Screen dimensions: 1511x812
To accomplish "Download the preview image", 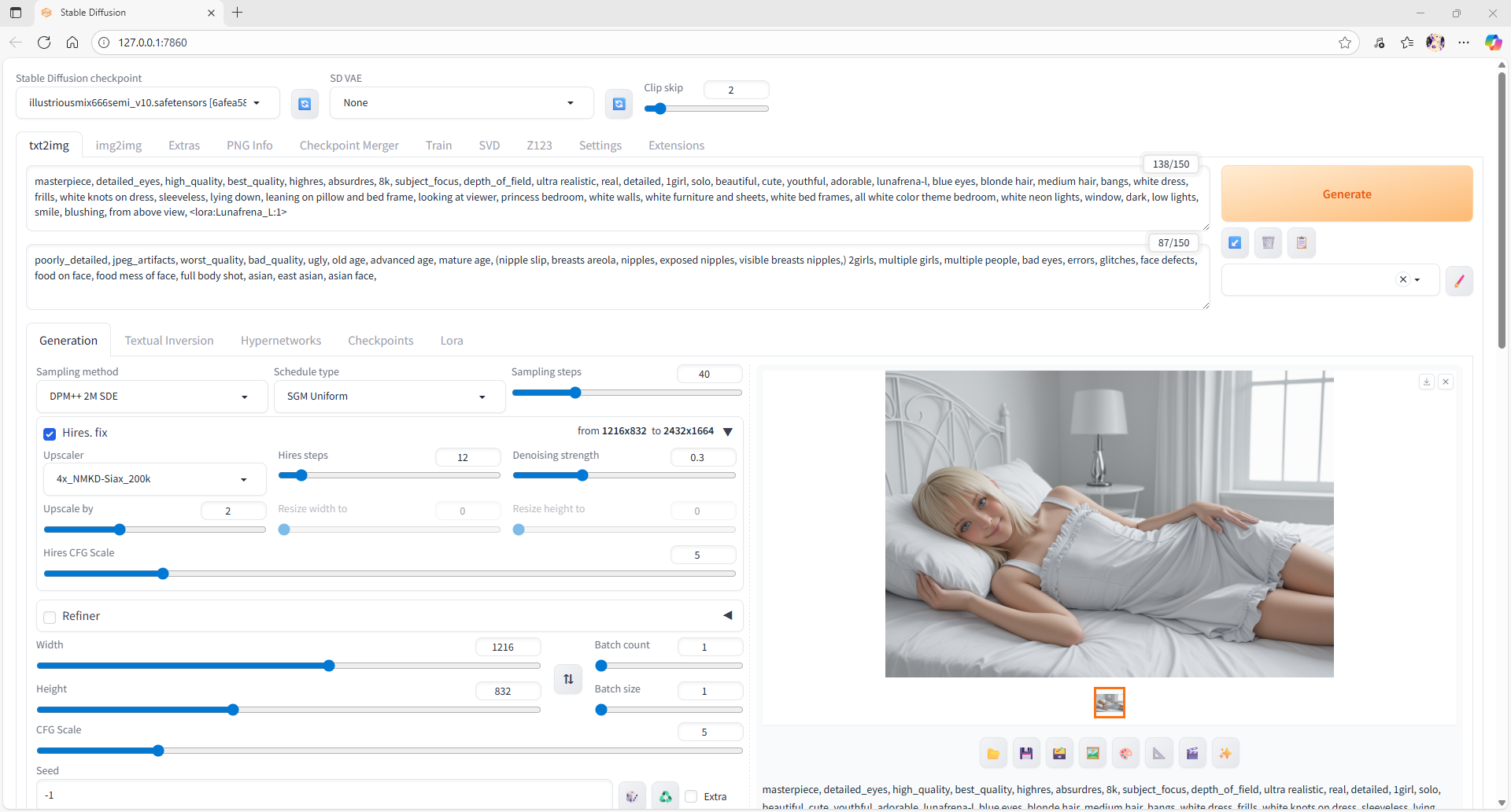I will (x=1427, y=382).
